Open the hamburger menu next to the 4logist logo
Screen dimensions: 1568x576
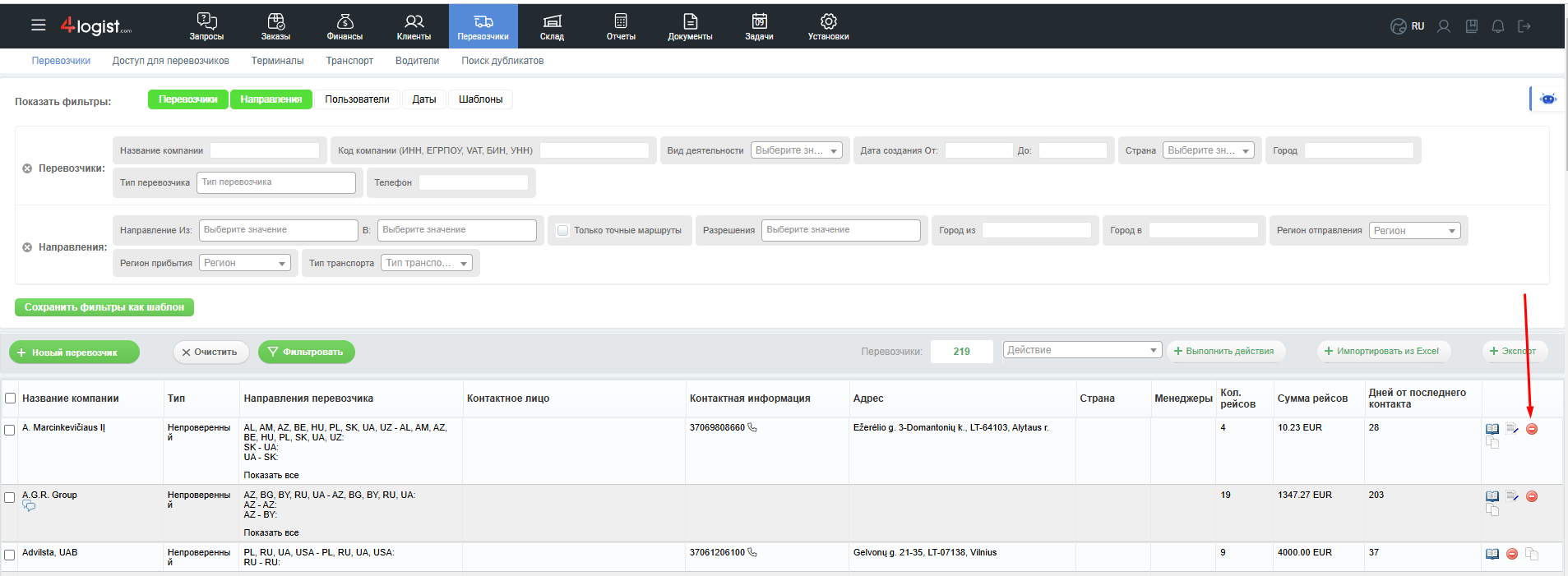tap(39, 25)
